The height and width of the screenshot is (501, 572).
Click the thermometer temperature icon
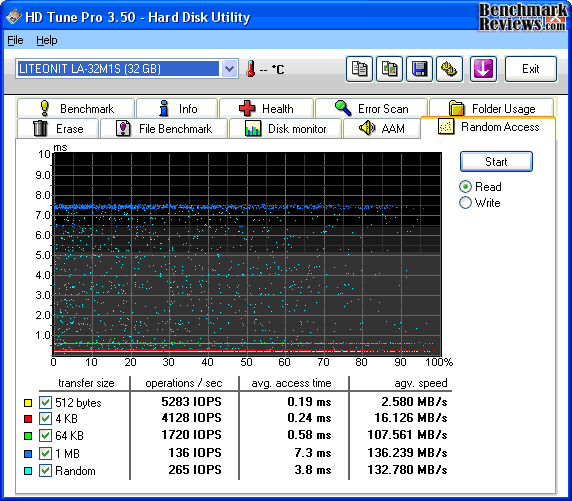[250, 69]
